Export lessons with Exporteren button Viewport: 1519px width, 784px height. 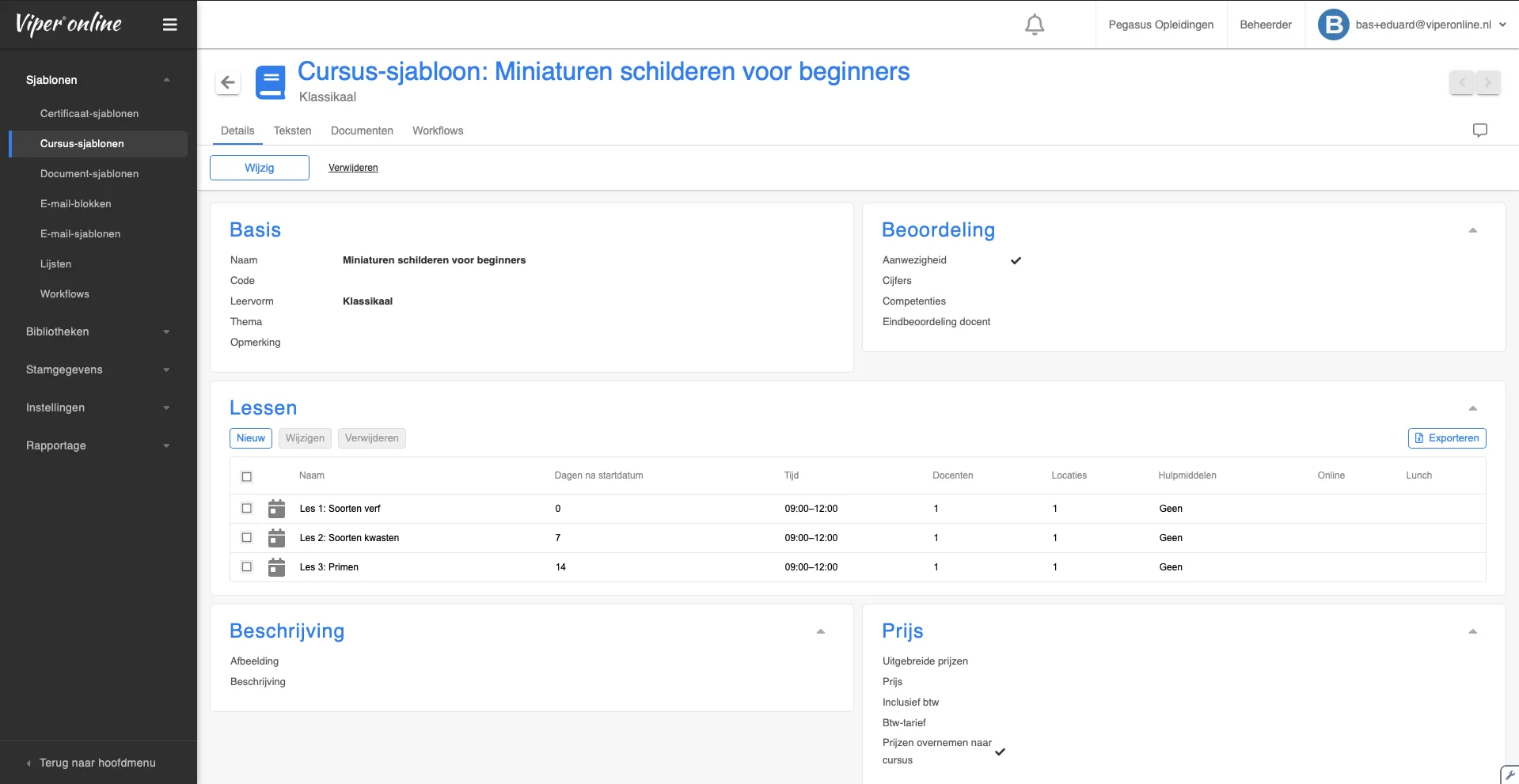coord(1446,438)
